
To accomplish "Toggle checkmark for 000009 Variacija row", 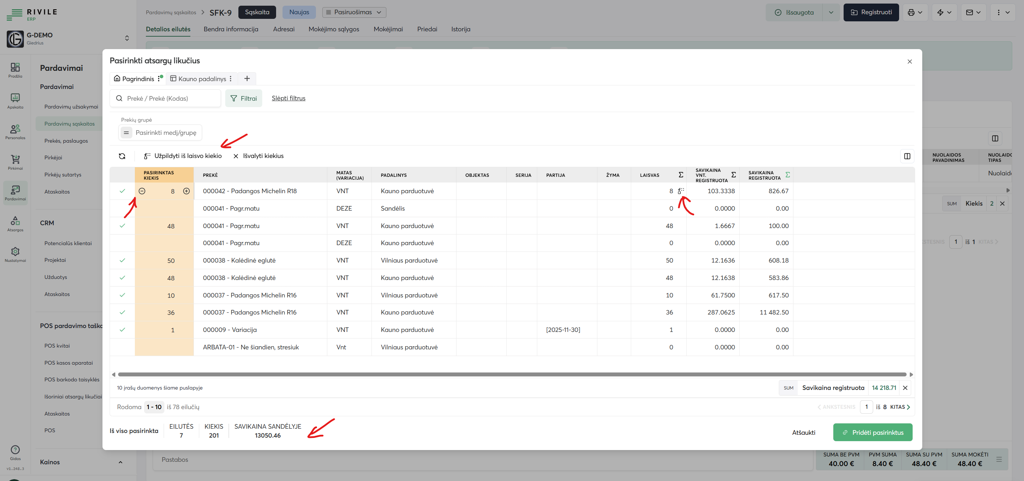I will click(122, 330).
